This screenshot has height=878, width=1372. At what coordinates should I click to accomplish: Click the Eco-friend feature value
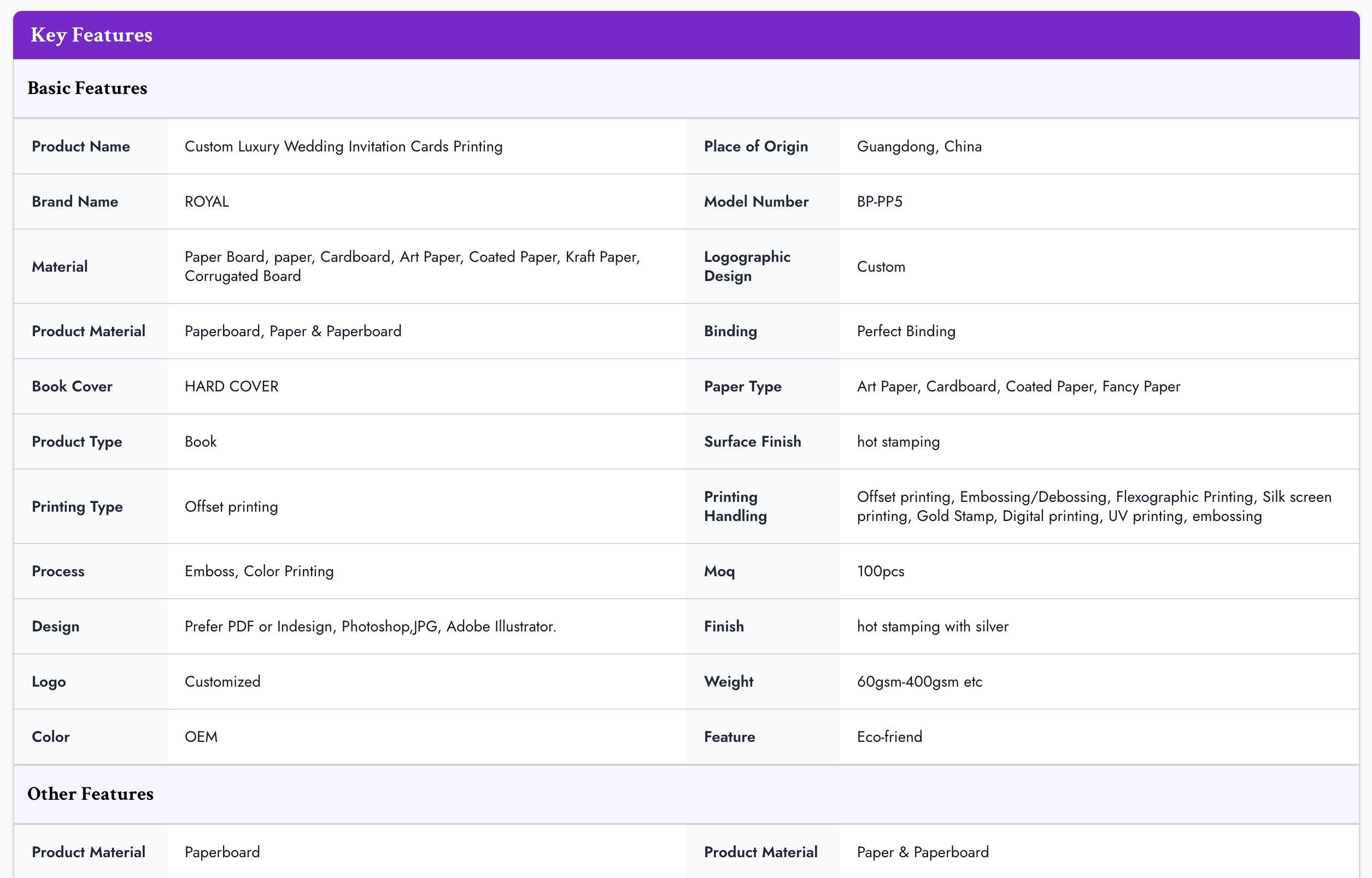pos(889,737)
